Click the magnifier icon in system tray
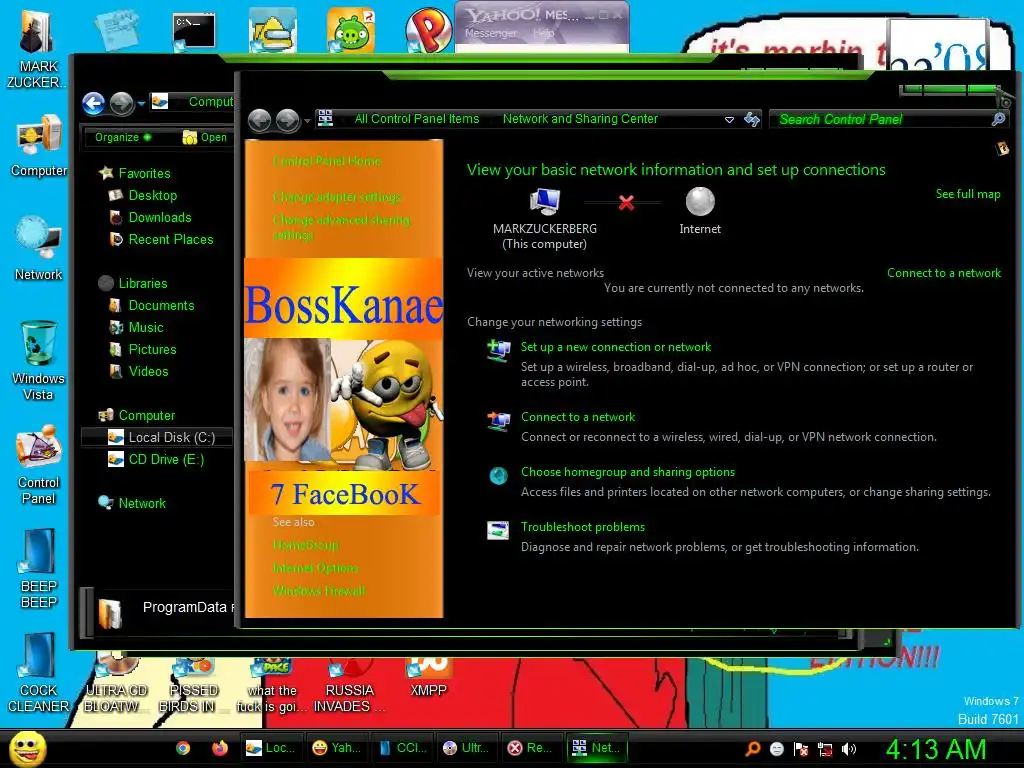This screenshot has width=1024, height=768. 752,749
